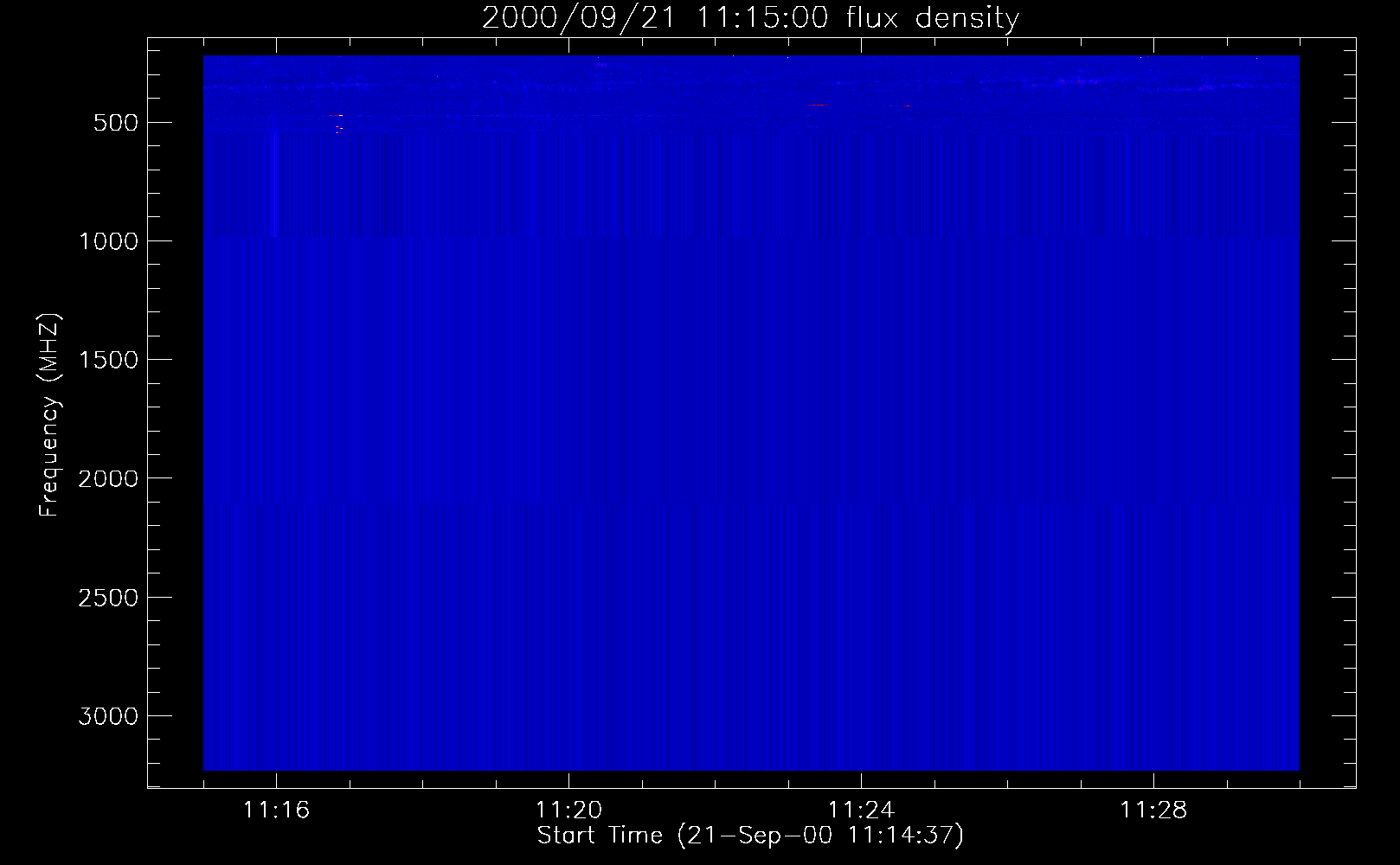Click the 500 frequency tick label

(113, 122)
